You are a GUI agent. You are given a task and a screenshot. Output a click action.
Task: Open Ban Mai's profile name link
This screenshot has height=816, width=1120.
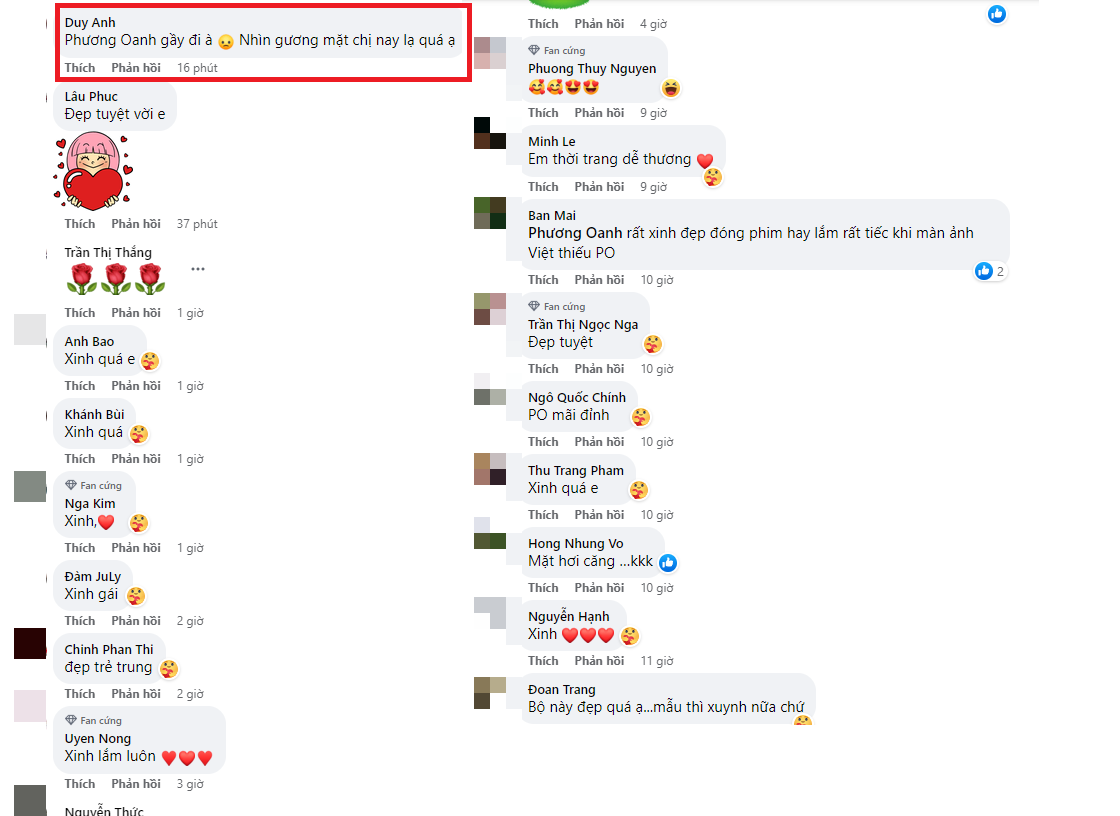(551, 216)
